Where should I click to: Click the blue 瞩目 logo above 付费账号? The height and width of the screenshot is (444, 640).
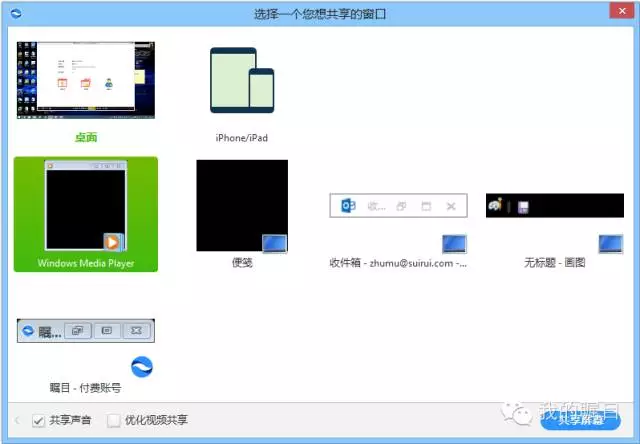point(142,367)
